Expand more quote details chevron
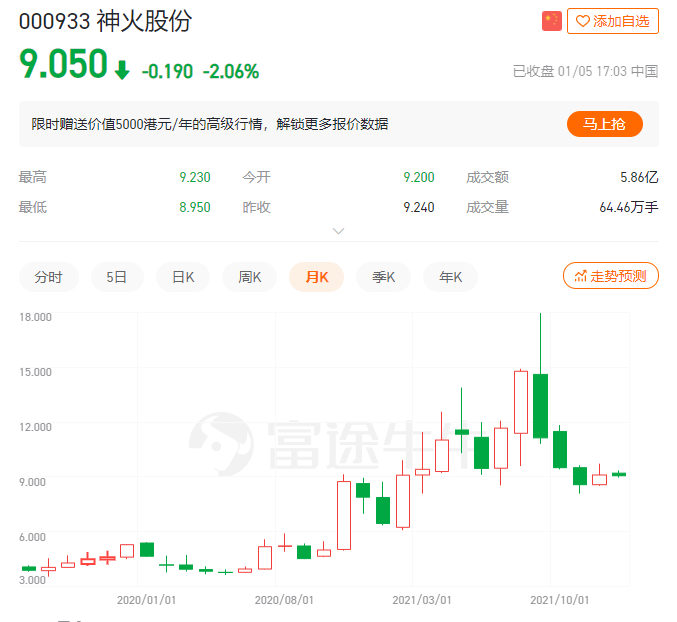 338,231
